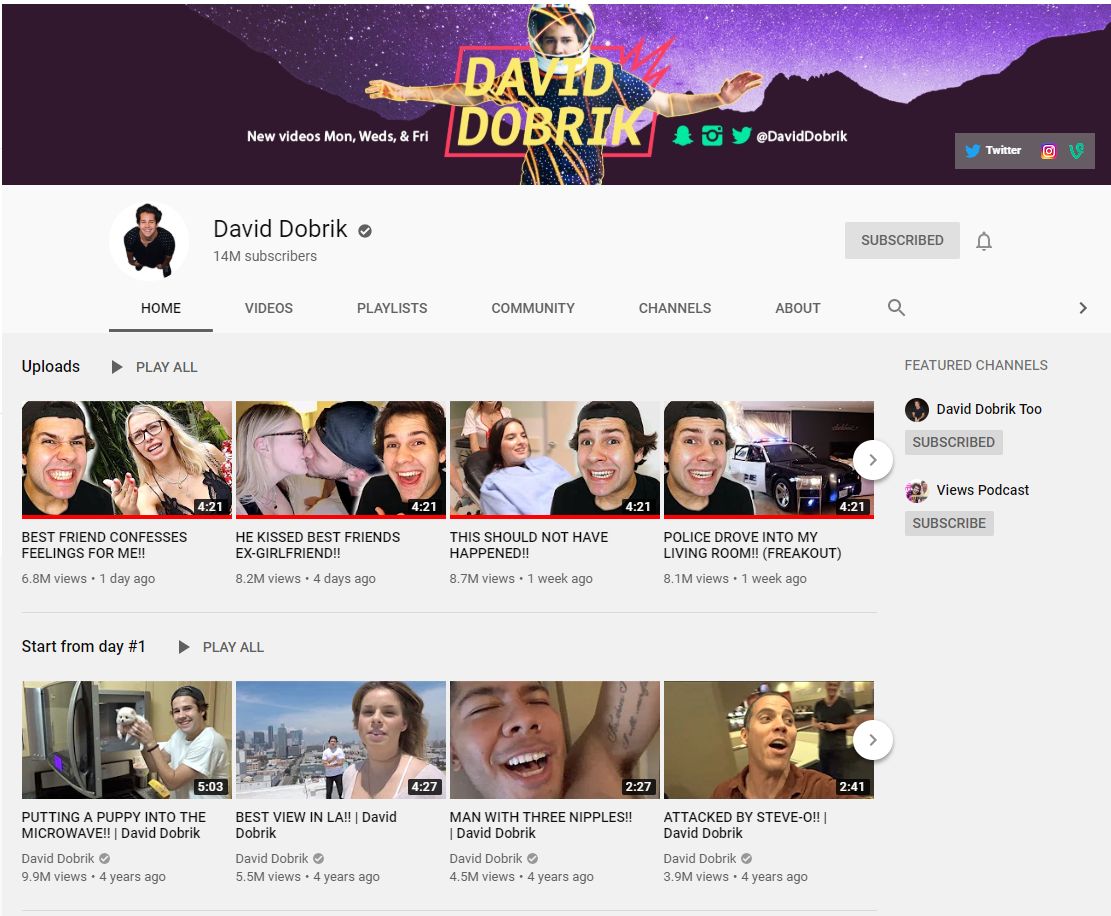Open BEST FRIEND CONFESSES FEELINGS video thumbnail
This screenshot has width=1111, height=916.
127,459
